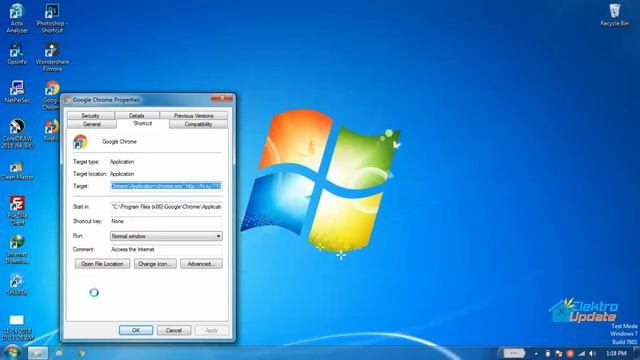Viewport: 640px width, 360px height.
Task: Click the Change Icon button
Action: pyautogui.click(x=155, y=264)
